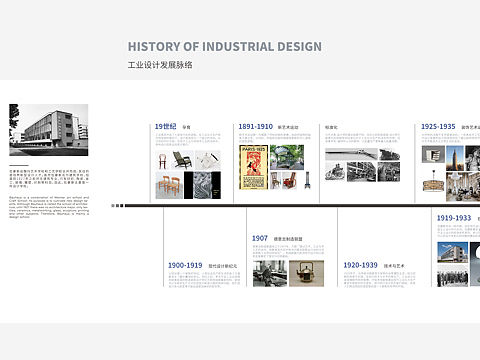
Task: Select the '1891-1910' section heading
Action: click(x=256, y=127)
